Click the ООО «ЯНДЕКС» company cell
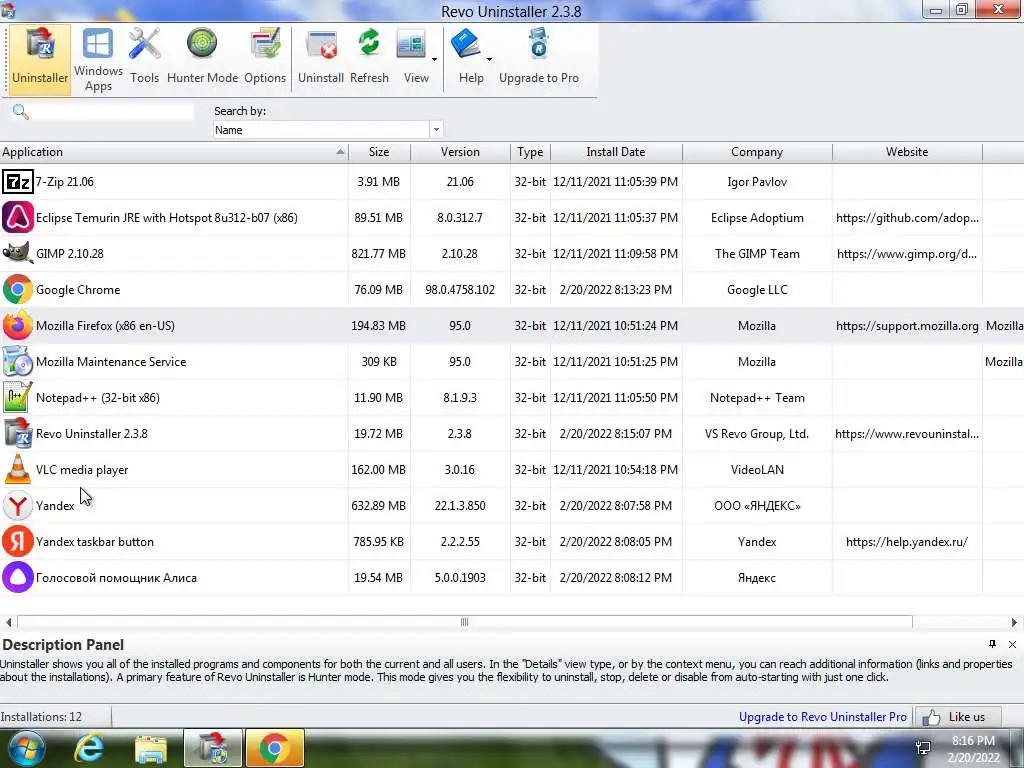This screenshot has width=1024, height=768. (x=757, y=505)
